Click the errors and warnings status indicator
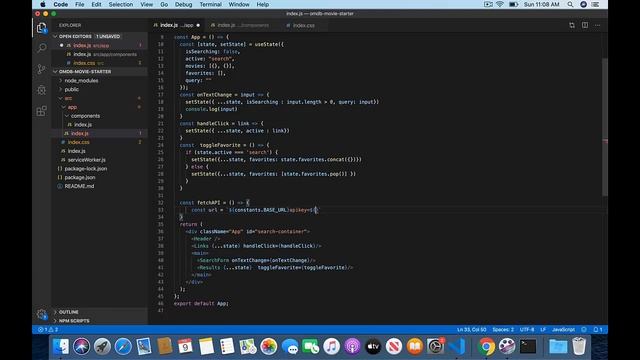This screenshot has height=360, width=640. point(48,329)
